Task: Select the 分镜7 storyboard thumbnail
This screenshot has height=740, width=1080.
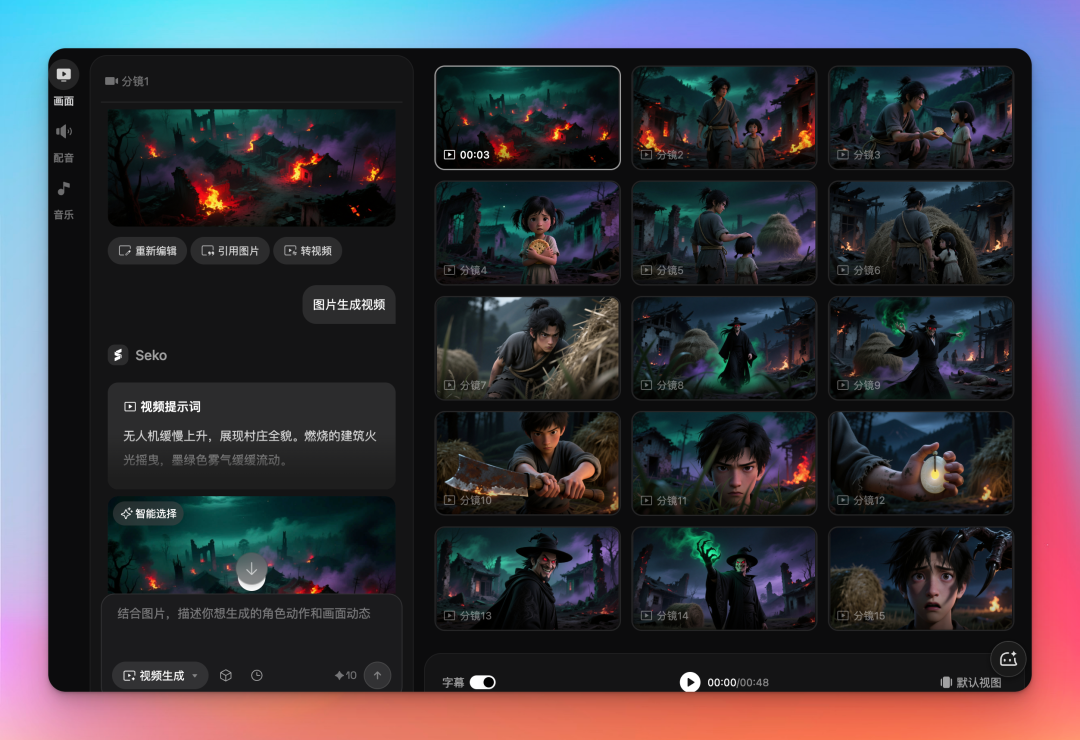Action: point(527,348)
